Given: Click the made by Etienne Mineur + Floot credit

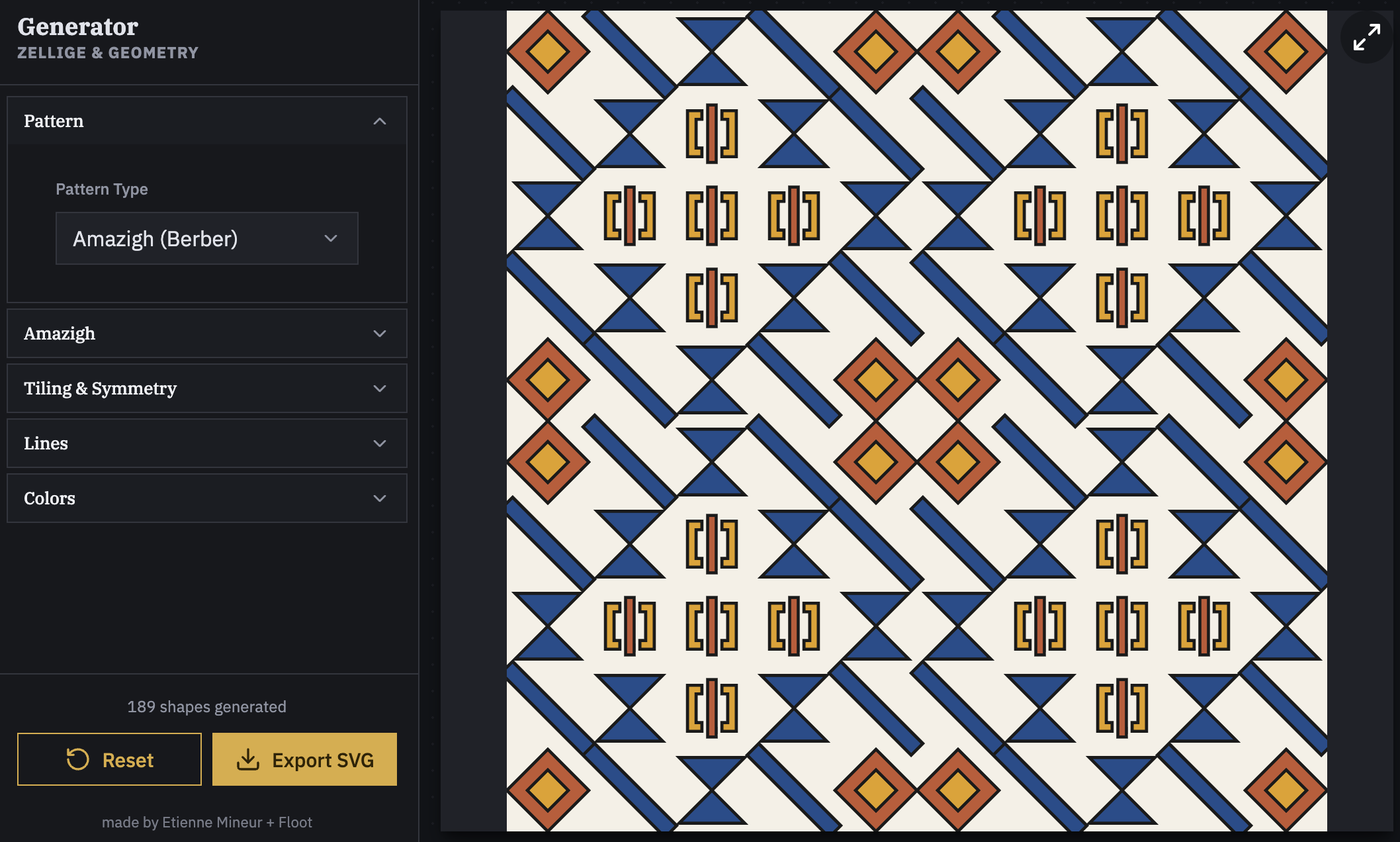Looking at the screenshot, I should click(207, 821).
